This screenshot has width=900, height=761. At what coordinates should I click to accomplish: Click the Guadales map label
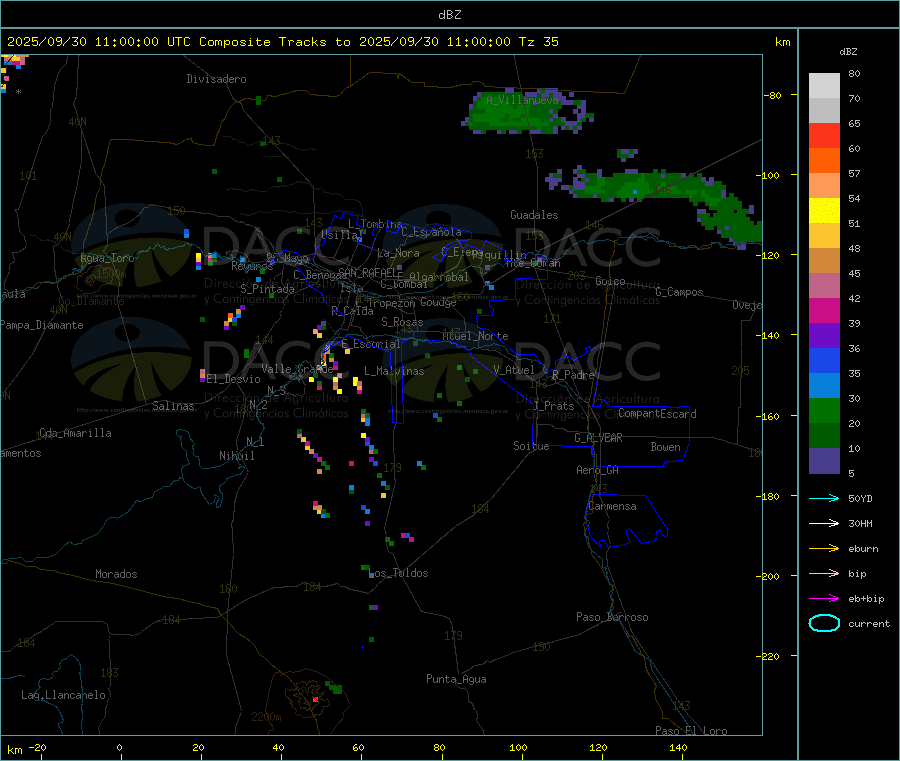point(534,215)
